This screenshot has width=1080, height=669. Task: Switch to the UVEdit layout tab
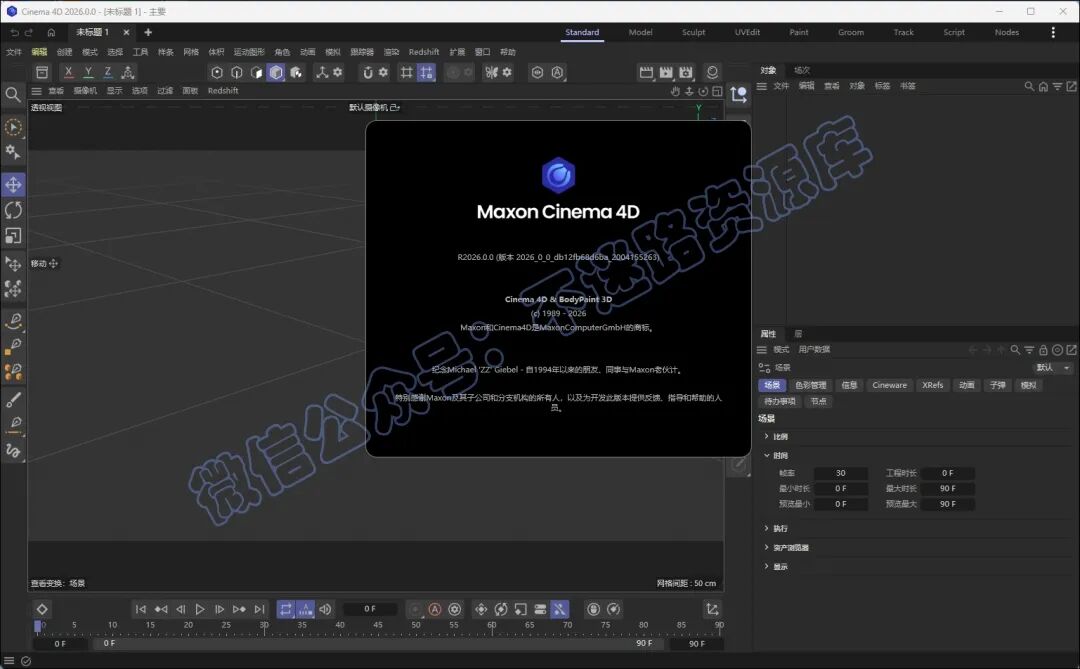[x=747, y=32]
